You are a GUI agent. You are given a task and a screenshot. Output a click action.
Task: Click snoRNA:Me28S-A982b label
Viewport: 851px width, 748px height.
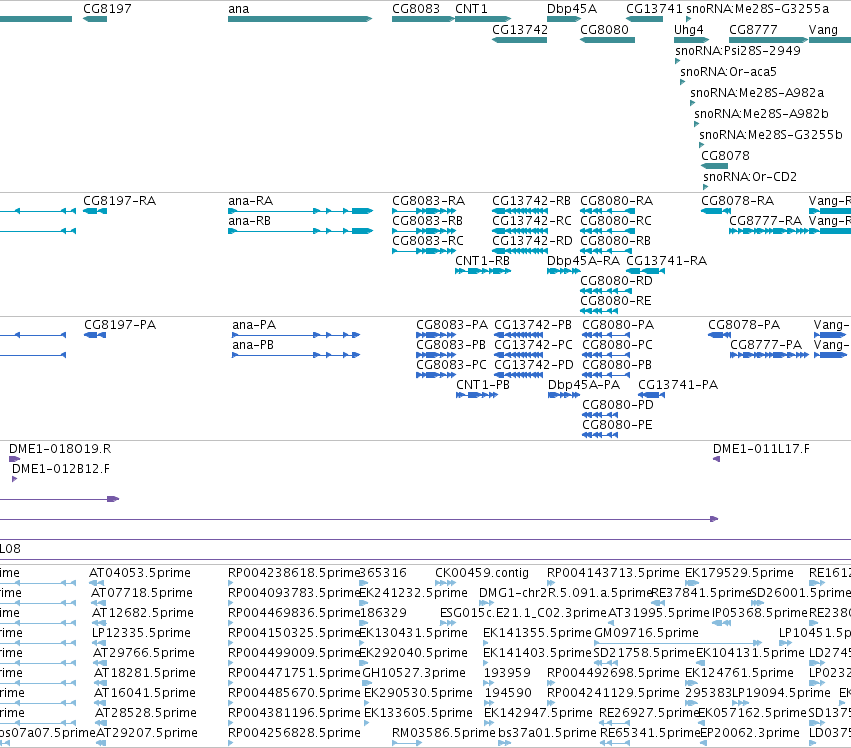pyautogui.click(x=761, y=114)
